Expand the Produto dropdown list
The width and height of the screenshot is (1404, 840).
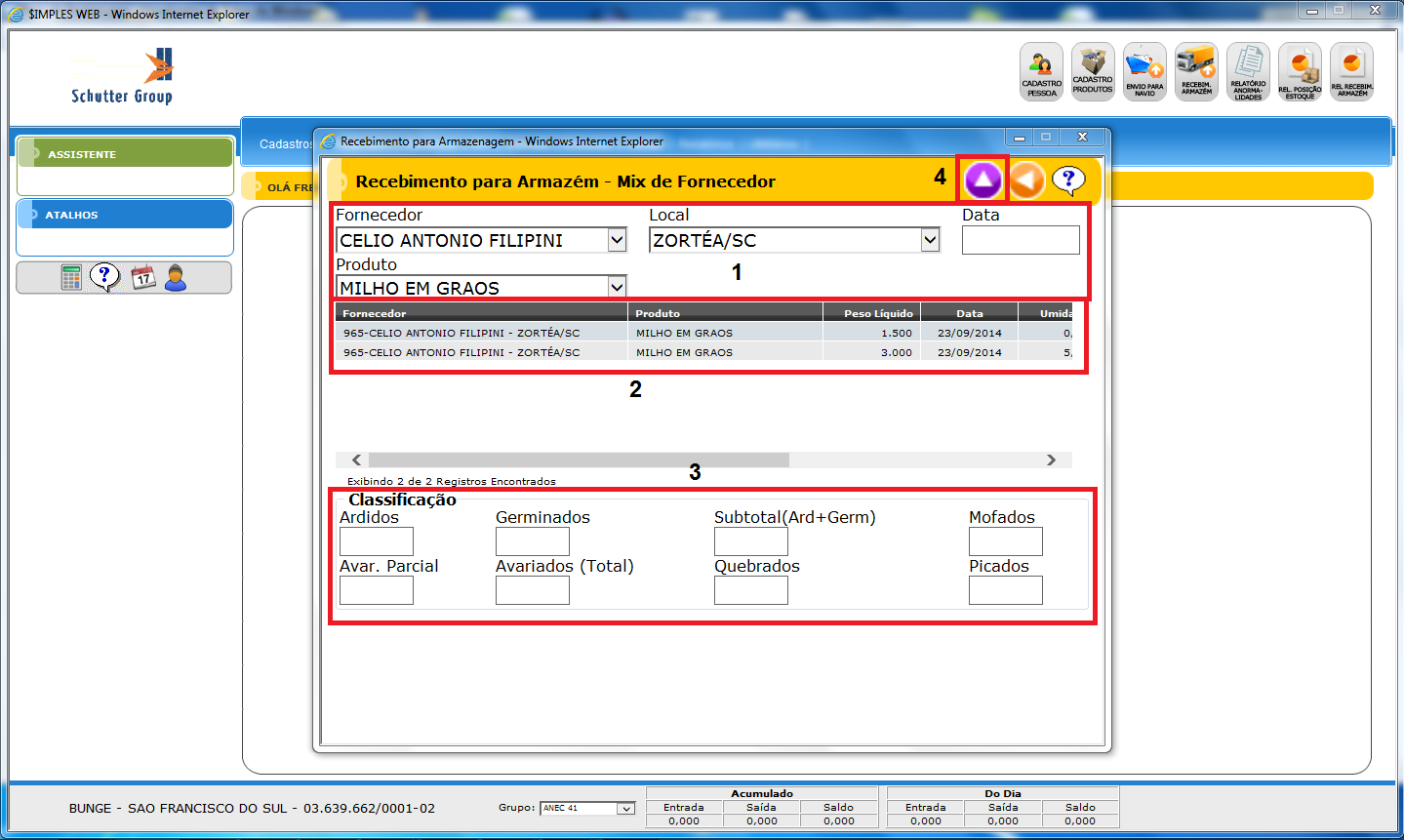617,288
